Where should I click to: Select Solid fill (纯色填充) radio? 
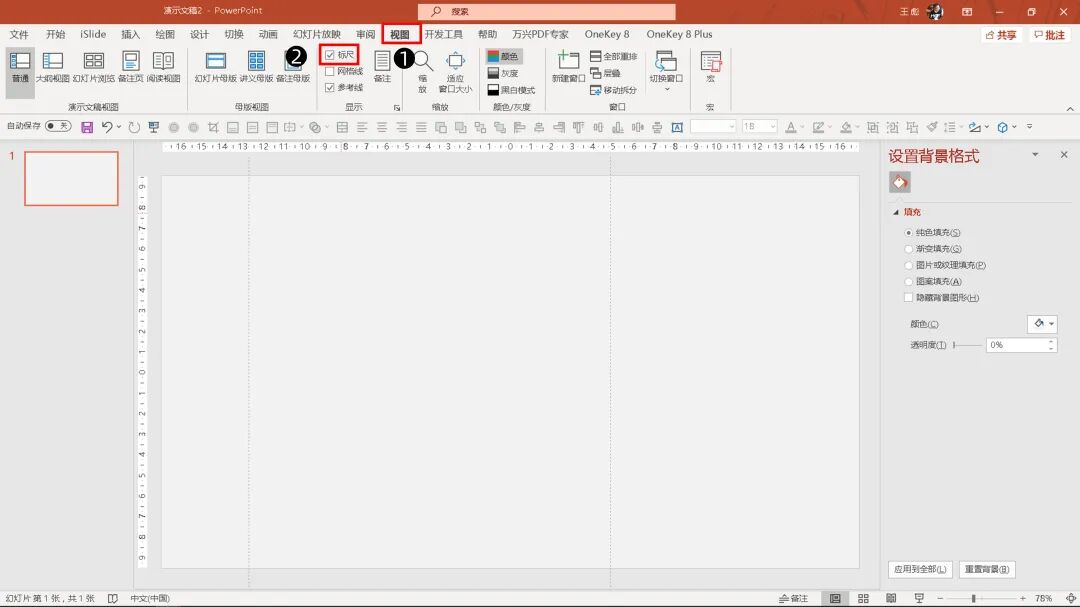pyautogui.click(x=908, y=233)
